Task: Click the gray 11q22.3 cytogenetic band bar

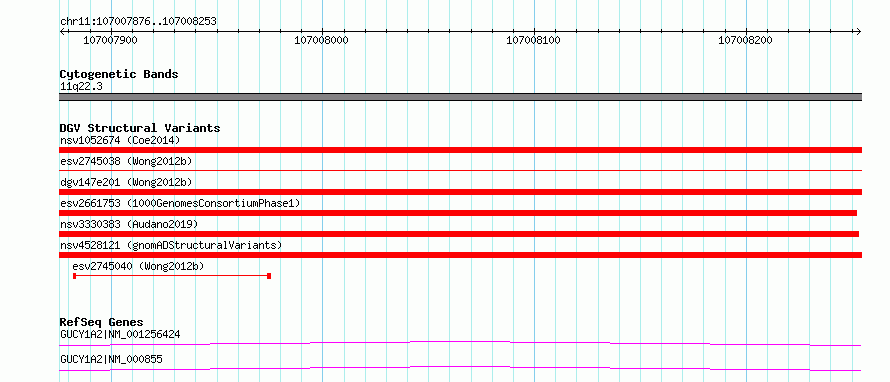Action: tap(460, 97)
